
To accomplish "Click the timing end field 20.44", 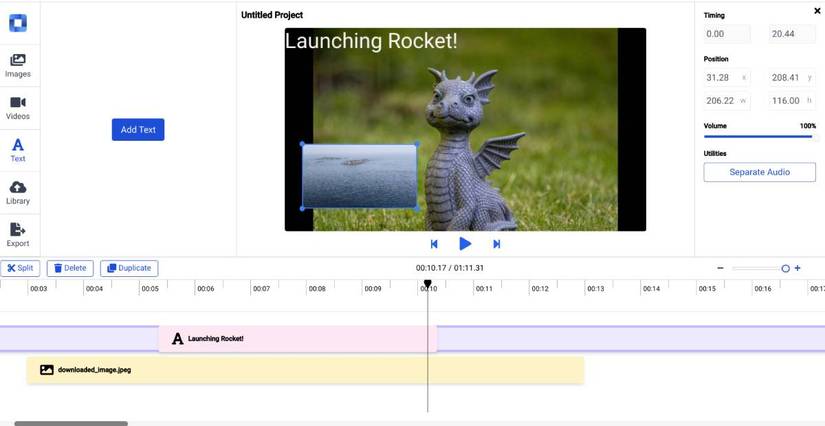I will click(792, 34).
